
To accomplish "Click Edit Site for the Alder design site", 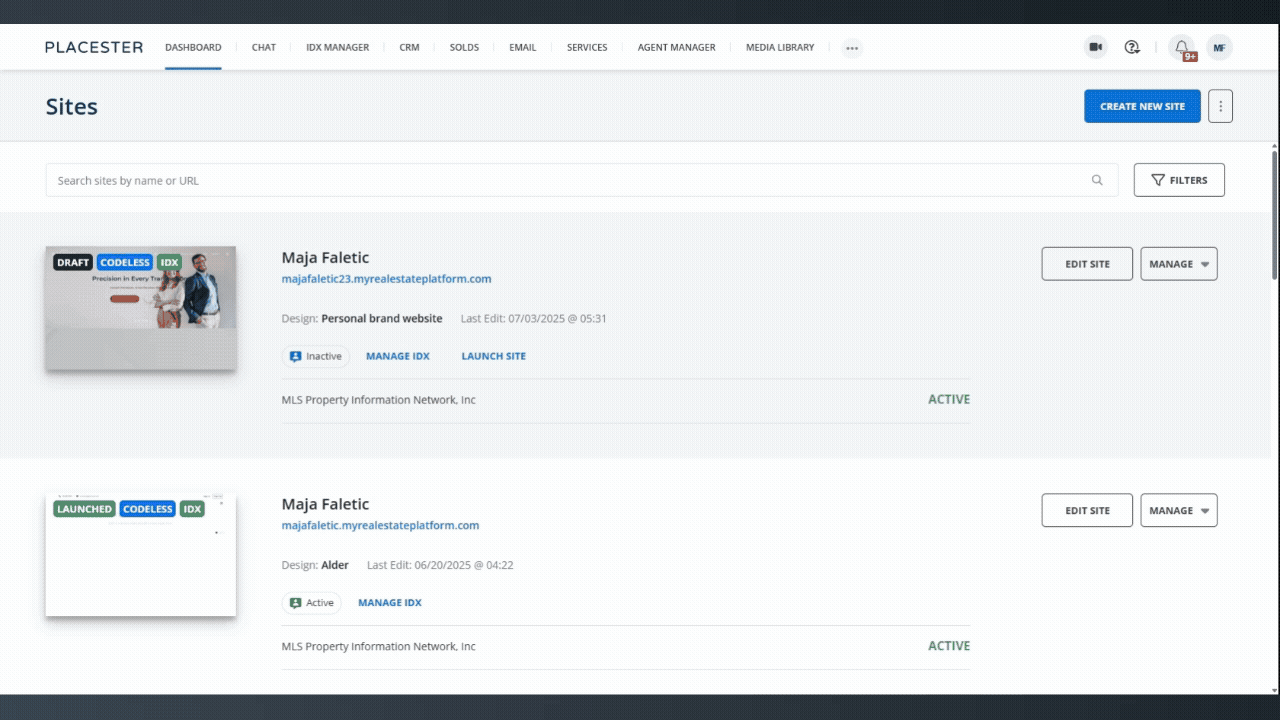I will point(1087,510).
